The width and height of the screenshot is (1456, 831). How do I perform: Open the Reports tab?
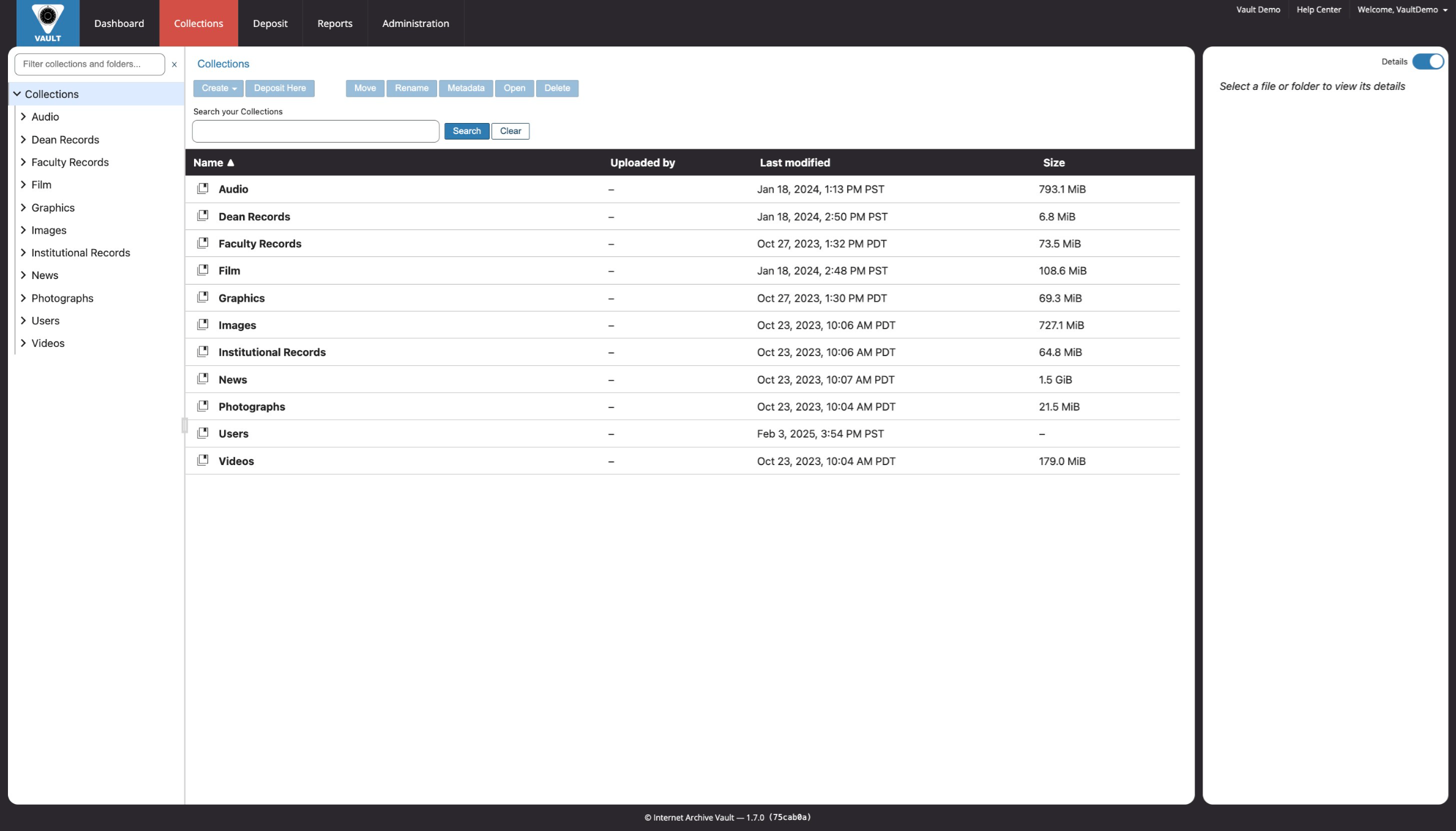(335, 23)
